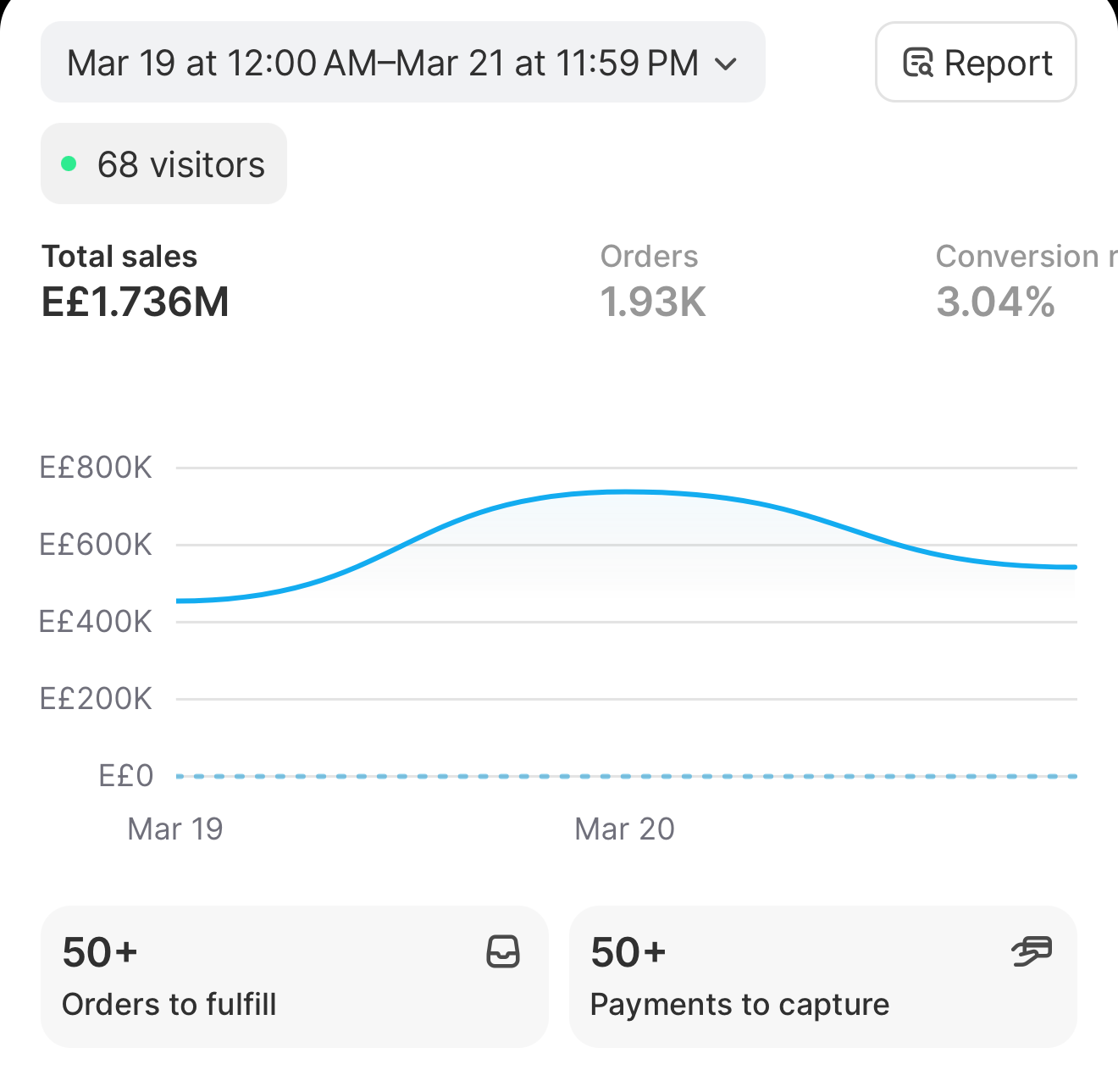The width and height of the screenshot is (1118, 1092).
Task: Open the Report button
Action: tap(976, 63)
